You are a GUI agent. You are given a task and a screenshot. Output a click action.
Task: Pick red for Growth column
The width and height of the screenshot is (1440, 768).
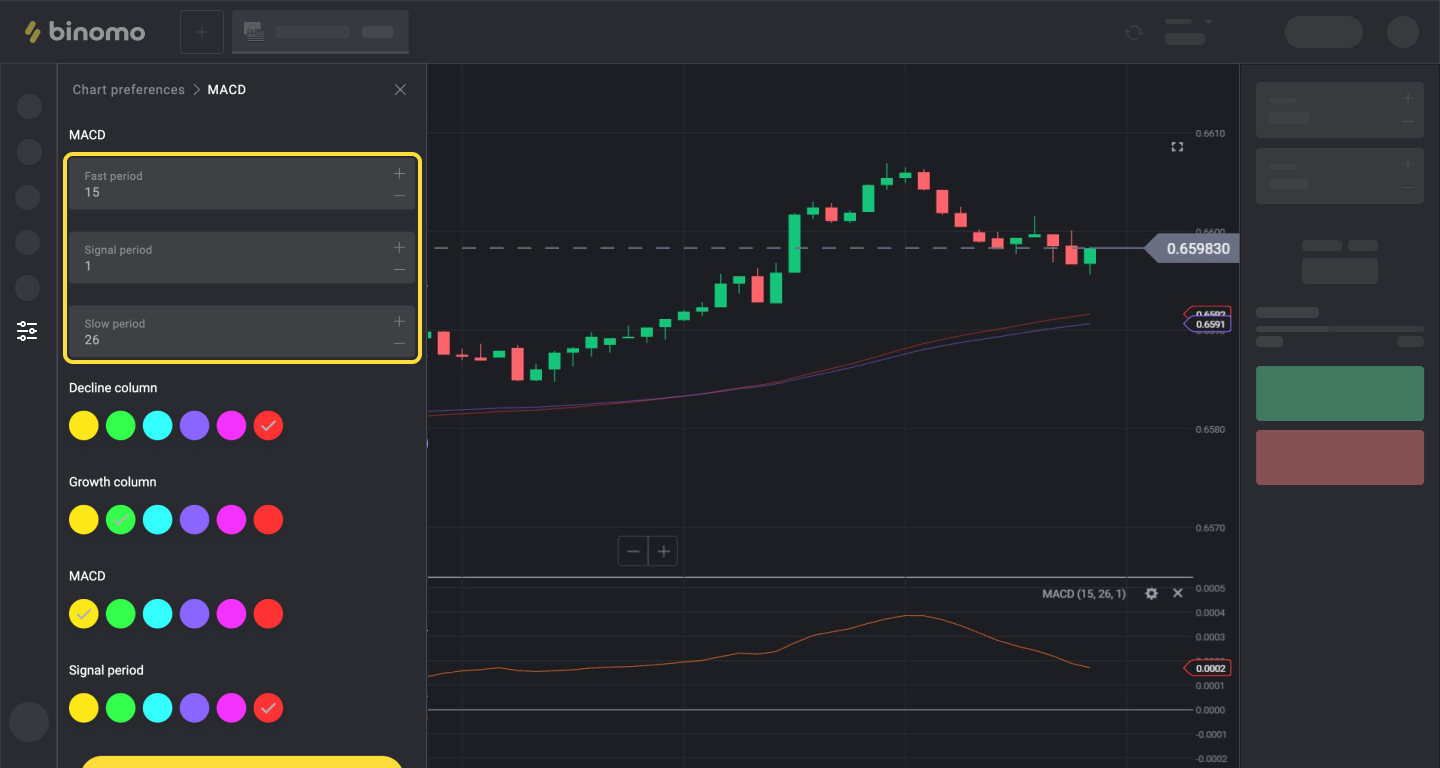click(x=268, y=520)
